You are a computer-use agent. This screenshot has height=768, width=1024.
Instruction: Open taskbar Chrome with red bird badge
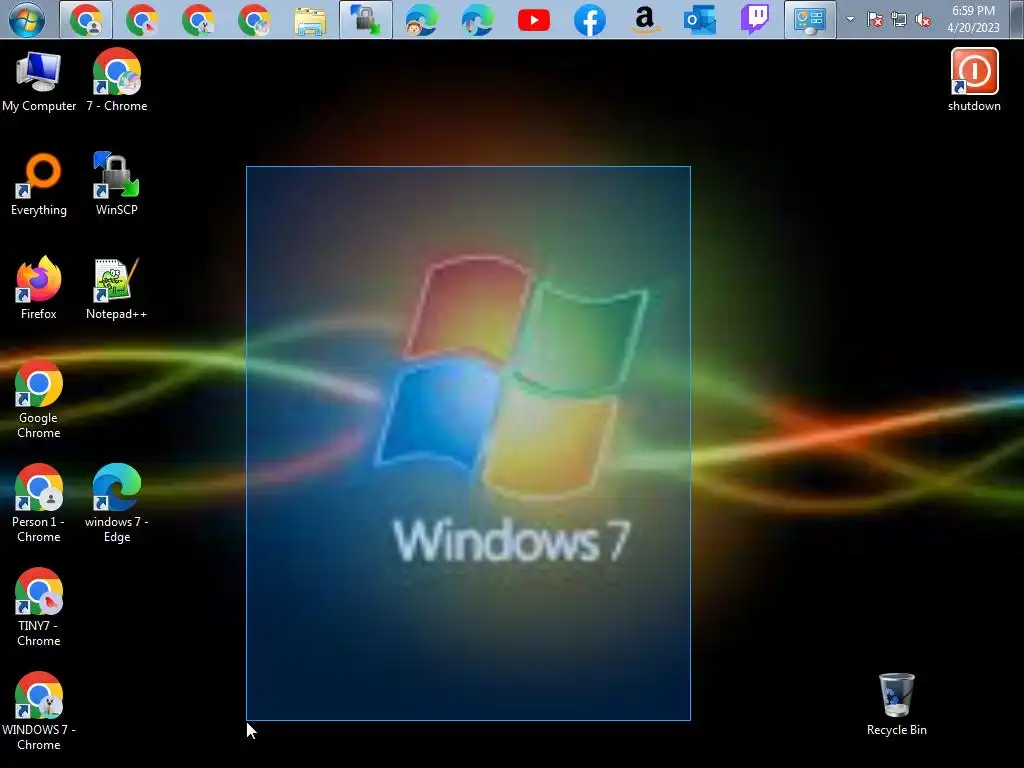tap(142, 20)
